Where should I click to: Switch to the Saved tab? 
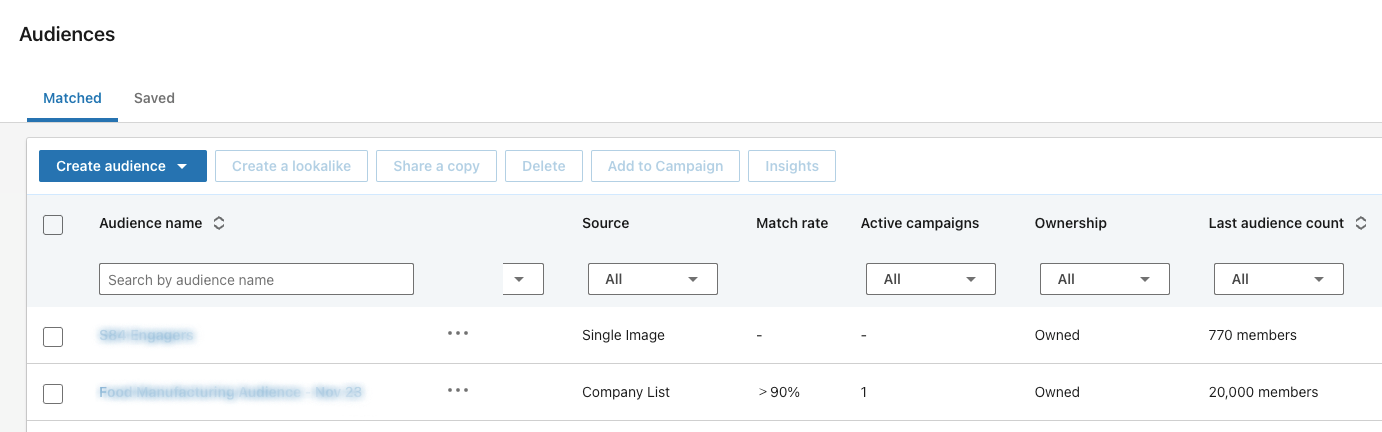click(x=154, y=99)
